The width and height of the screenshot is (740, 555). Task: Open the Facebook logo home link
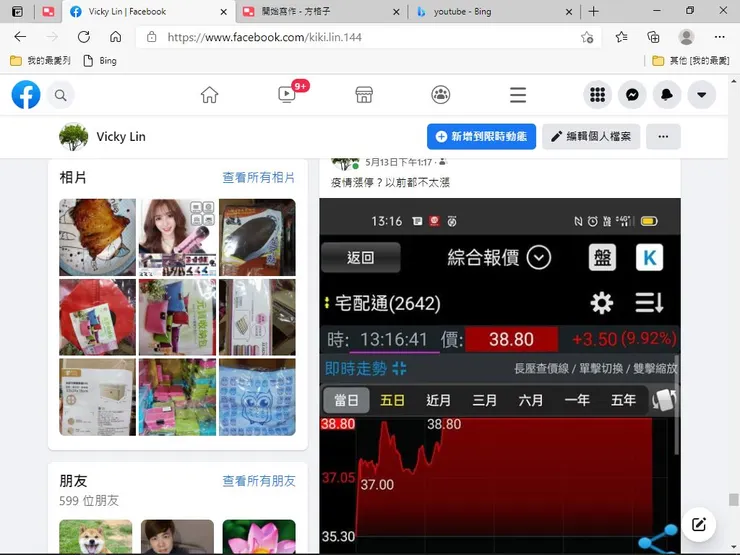coord(26,94)
